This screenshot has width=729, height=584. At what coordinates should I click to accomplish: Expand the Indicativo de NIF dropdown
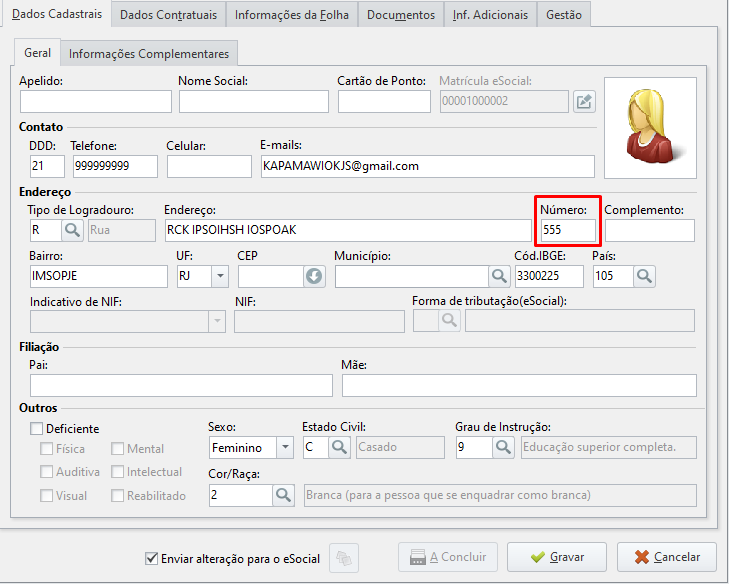(x=217, y=321)
